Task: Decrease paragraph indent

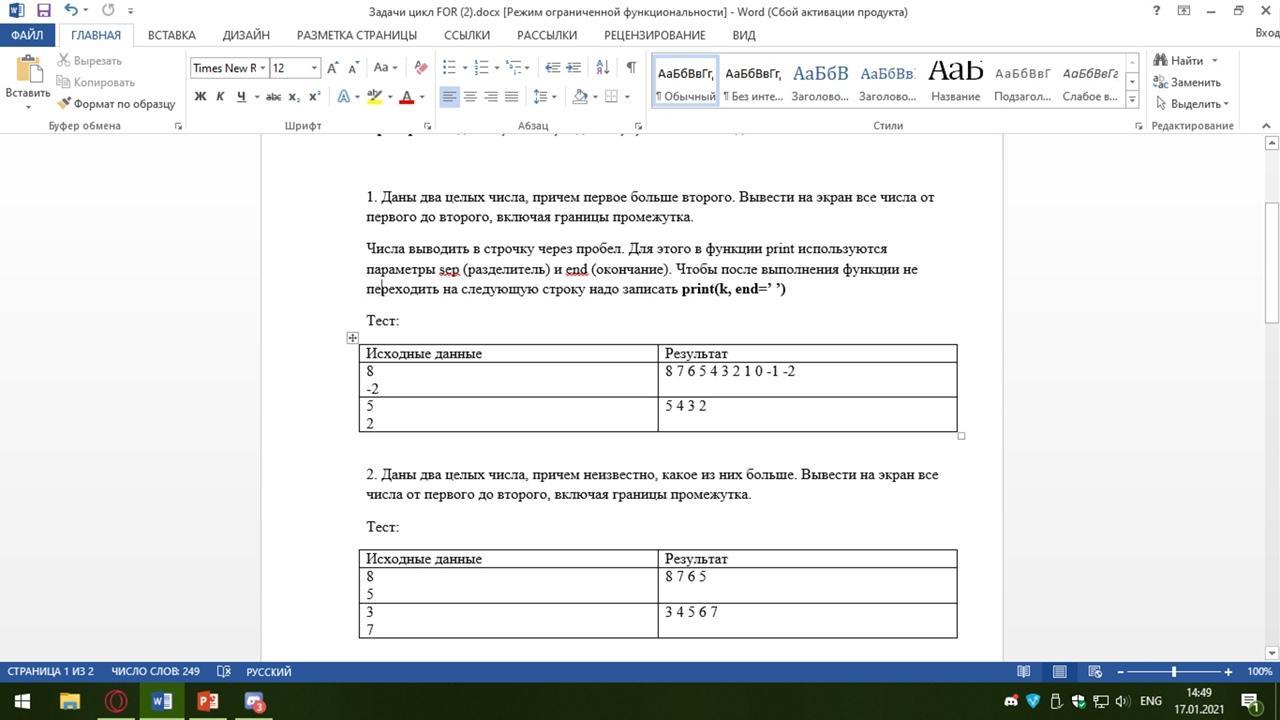Action: click(552, 68)
